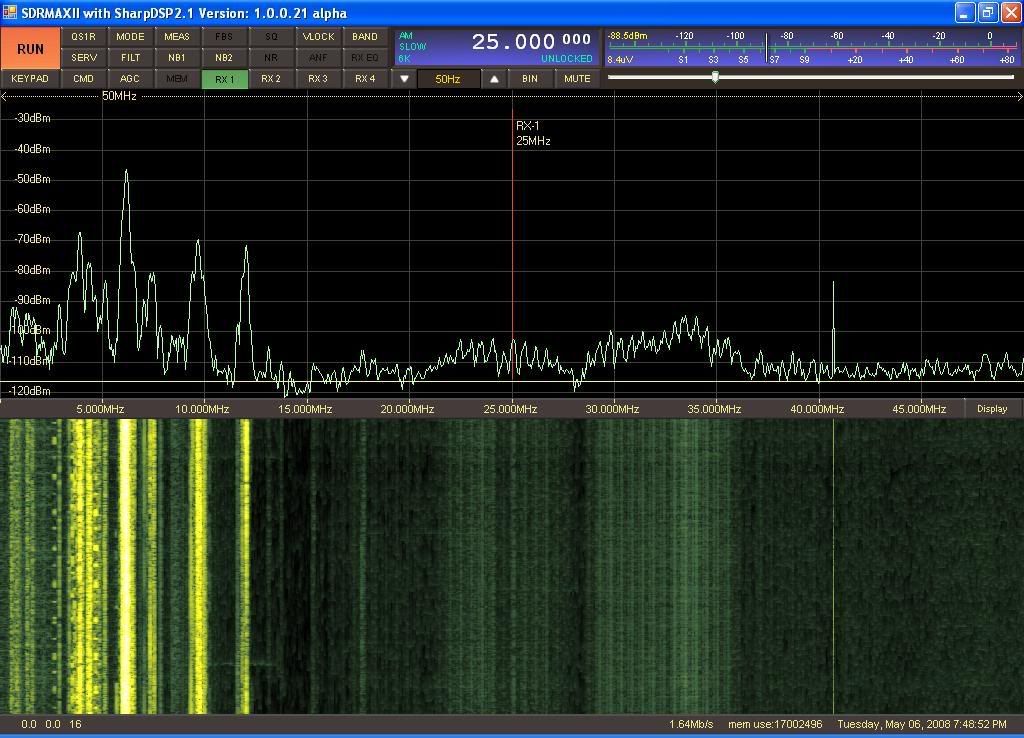Click the step-up triangle arrow
This screenshot has height=738, width=1024.
(x=494, y=79)
